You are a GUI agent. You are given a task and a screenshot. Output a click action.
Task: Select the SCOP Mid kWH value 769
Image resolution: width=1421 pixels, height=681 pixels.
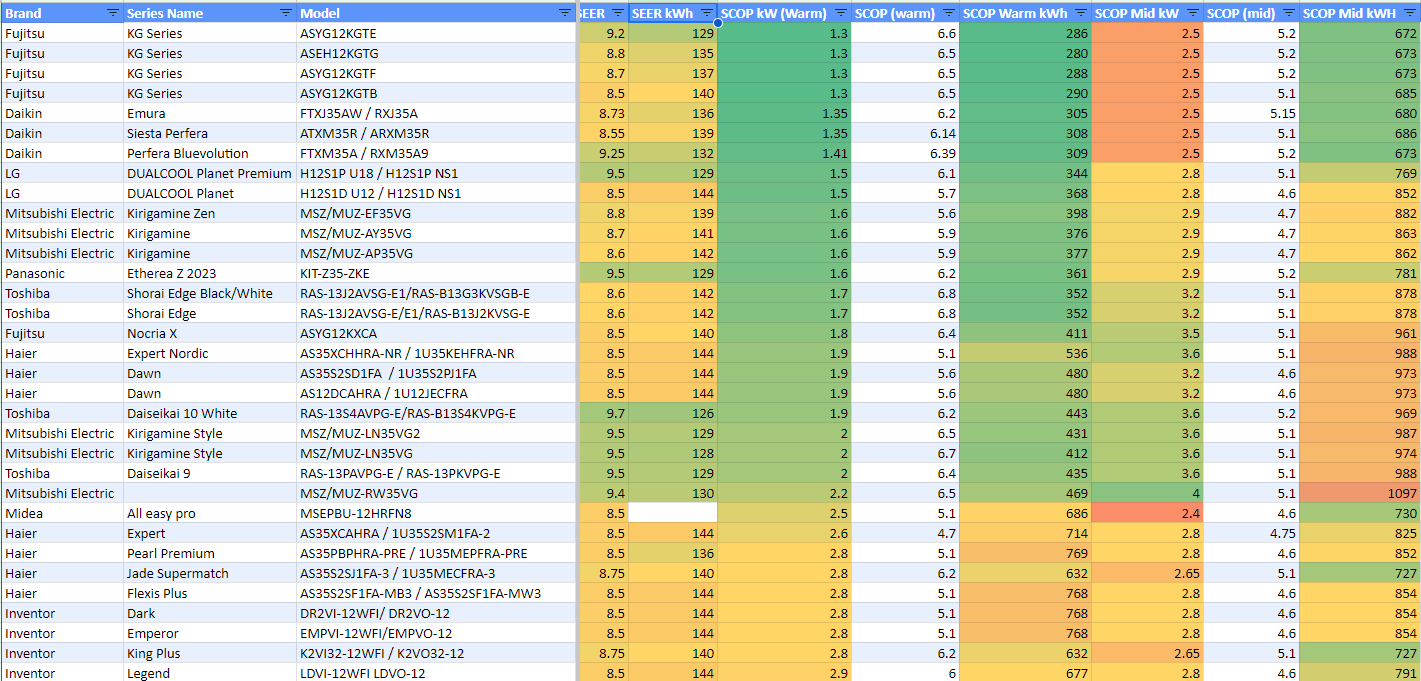[x=1360, y=173]
